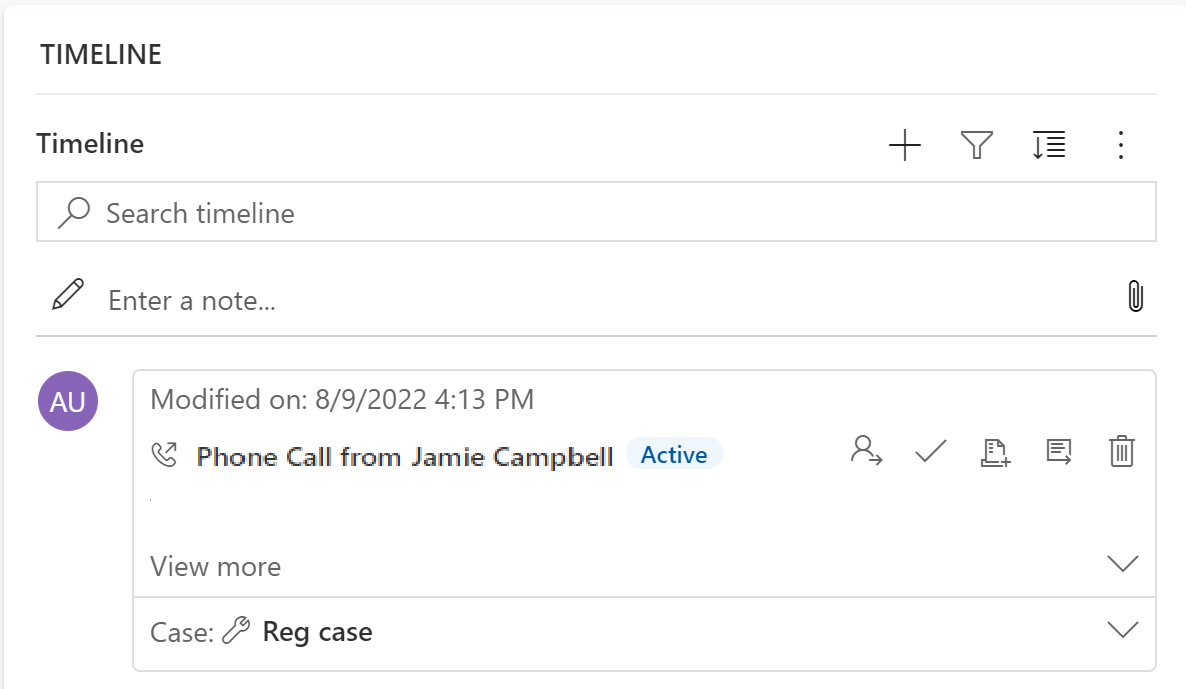Screen dimensions: 1186x689
Task: Click the AU avatar bubble
Action: pos(67,400)
